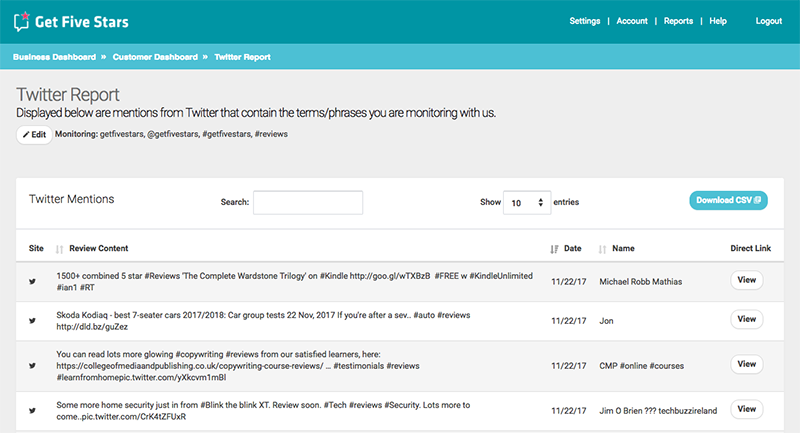The image size is (800, 433).
Task: Click name 'Jim O Brien ??? techbuzzireland'
Action: click(658, 411)
